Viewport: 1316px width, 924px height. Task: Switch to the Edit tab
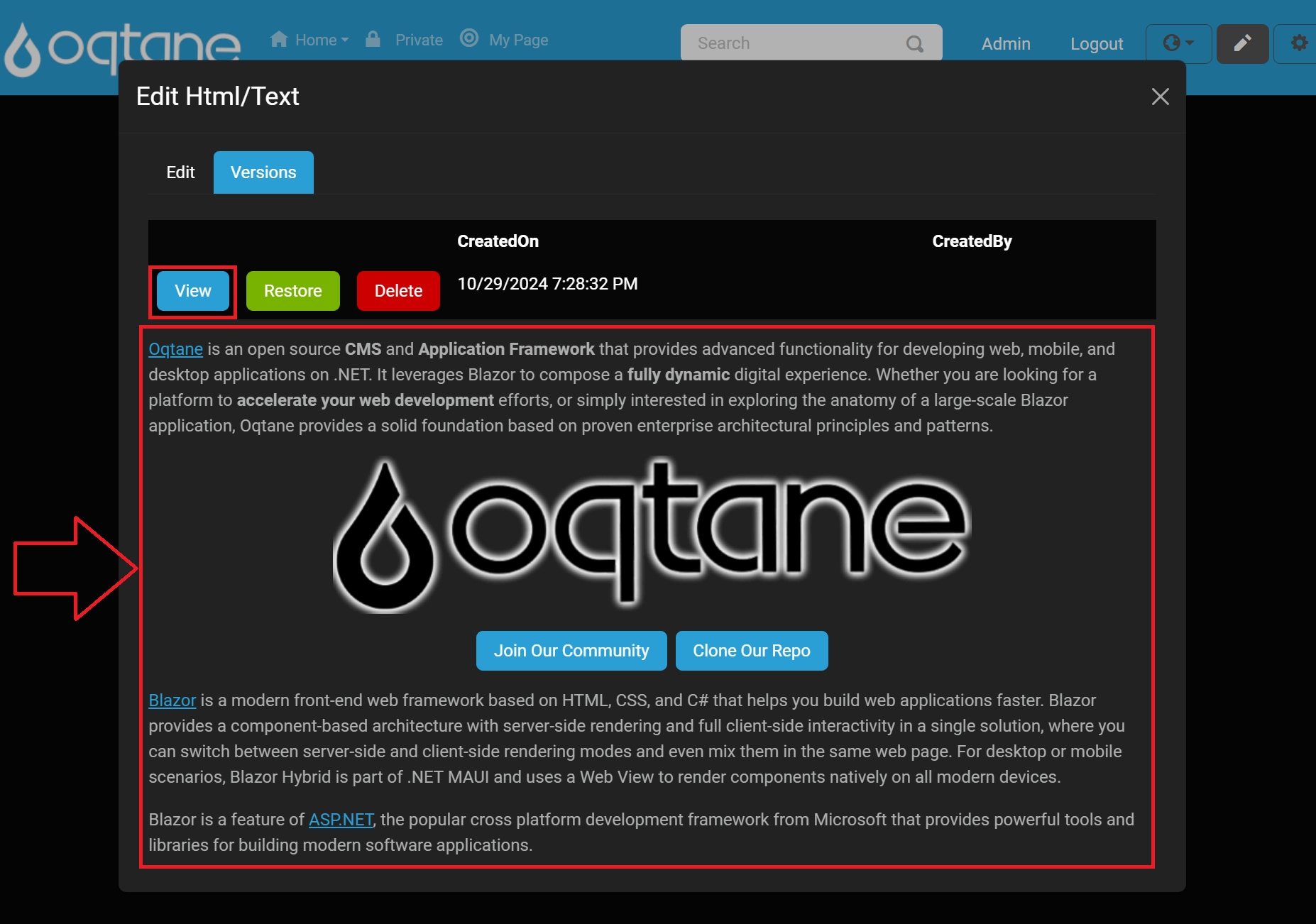tap(180, 172)
